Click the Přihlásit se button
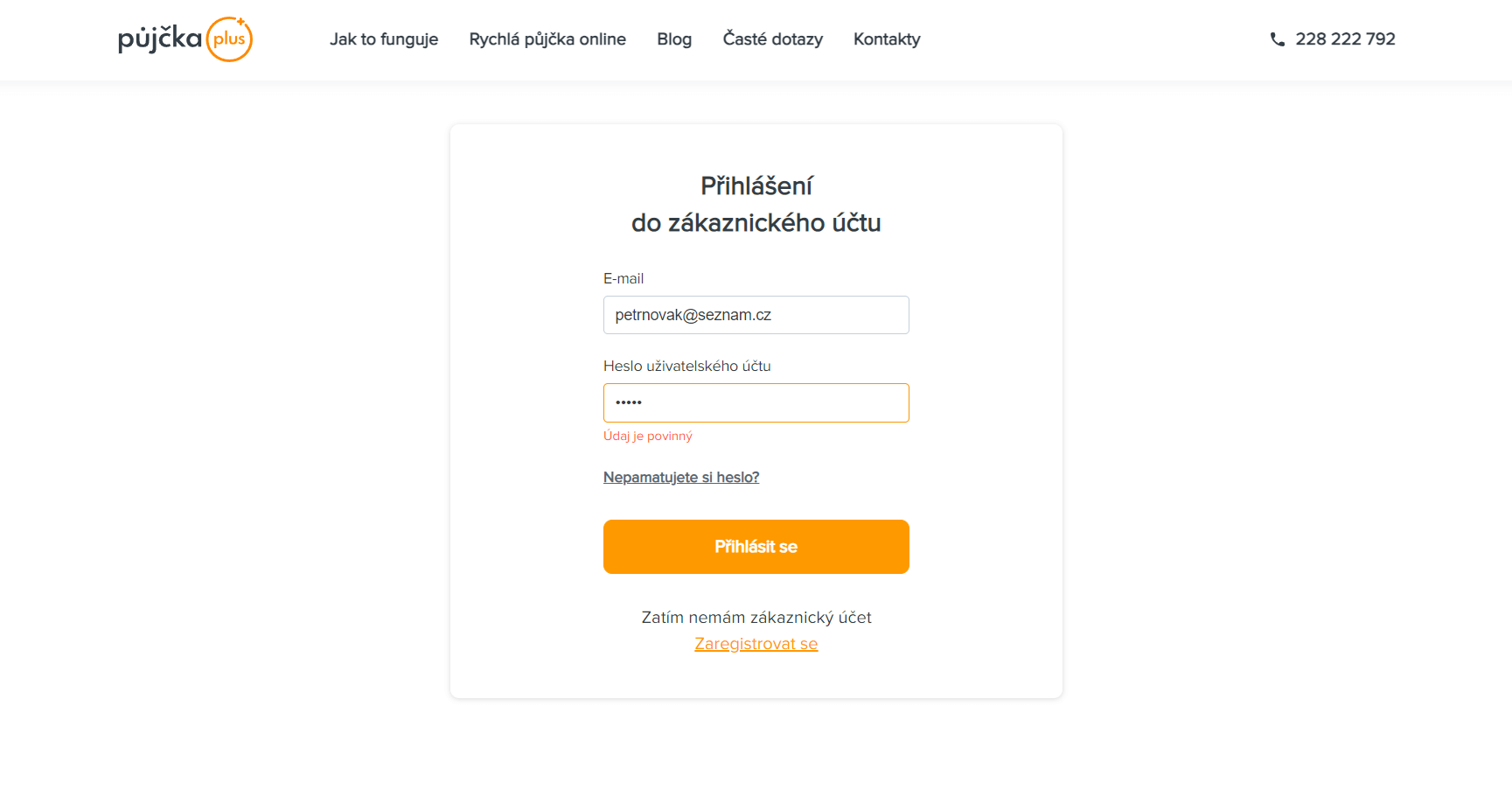This screenshot has width=1512, height=811. point(756,547)
